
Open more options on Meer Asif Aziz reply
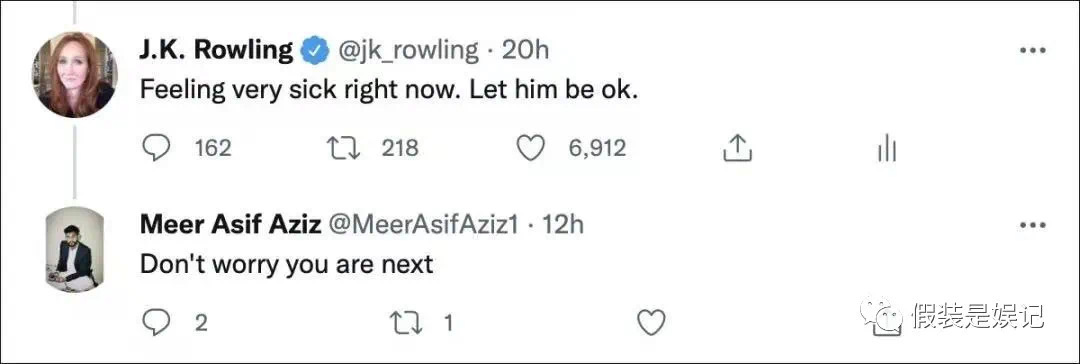[1032, 225]
